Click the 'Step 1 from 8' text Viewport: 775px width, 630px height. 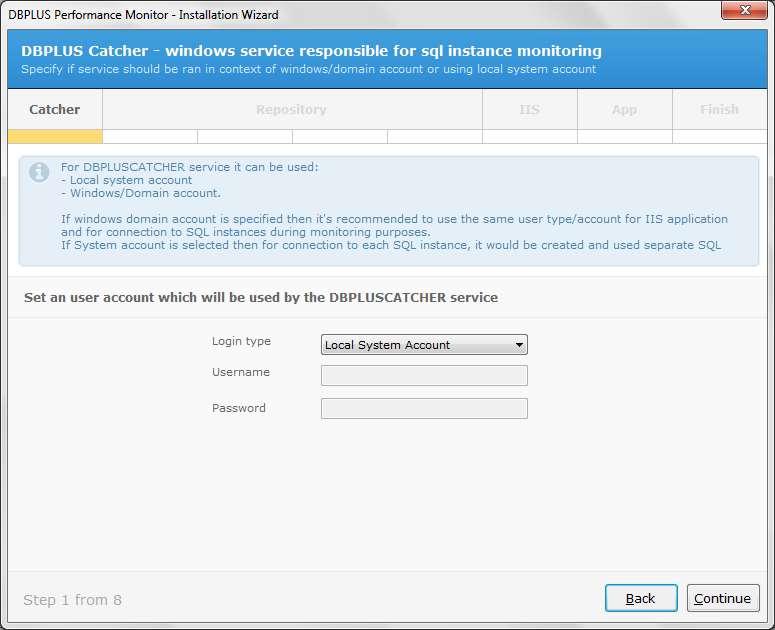pyautogui.click(x=72, y=600)
